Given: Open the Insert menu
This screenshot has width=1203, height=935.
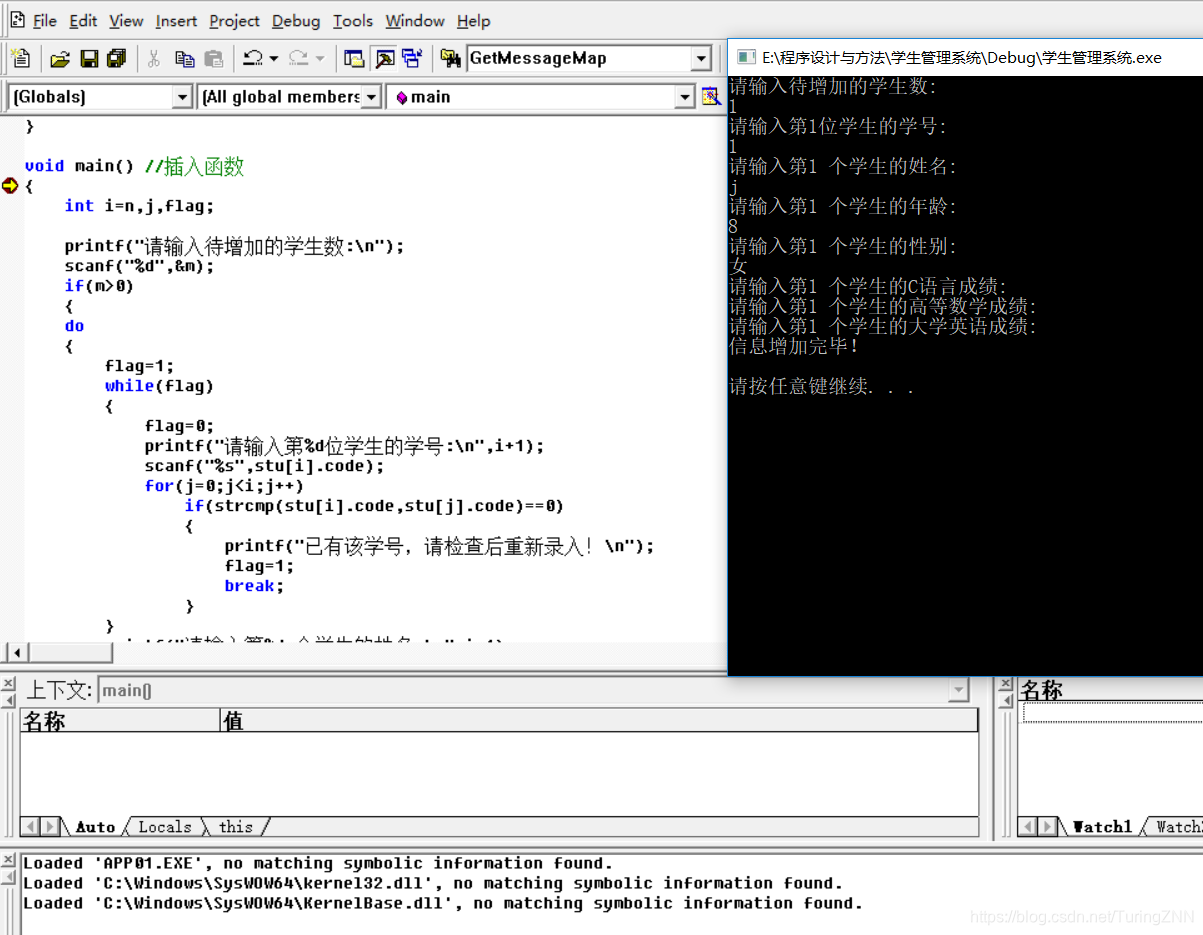Looking at the screenshot, I should pos(176,21).
